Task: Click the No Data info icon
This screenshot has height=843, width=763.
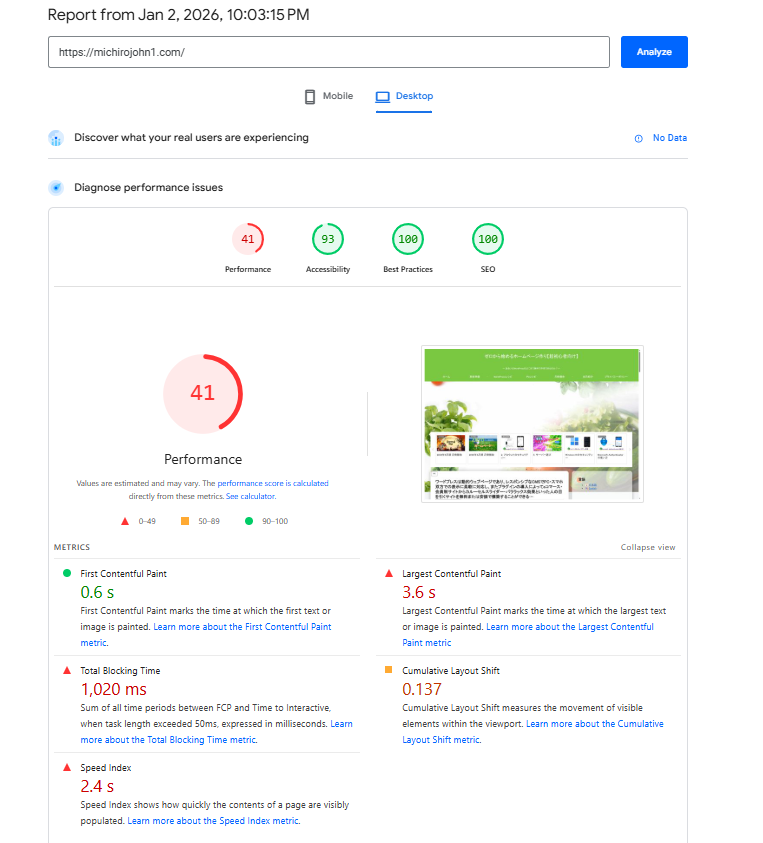Action: click(638, 139)
